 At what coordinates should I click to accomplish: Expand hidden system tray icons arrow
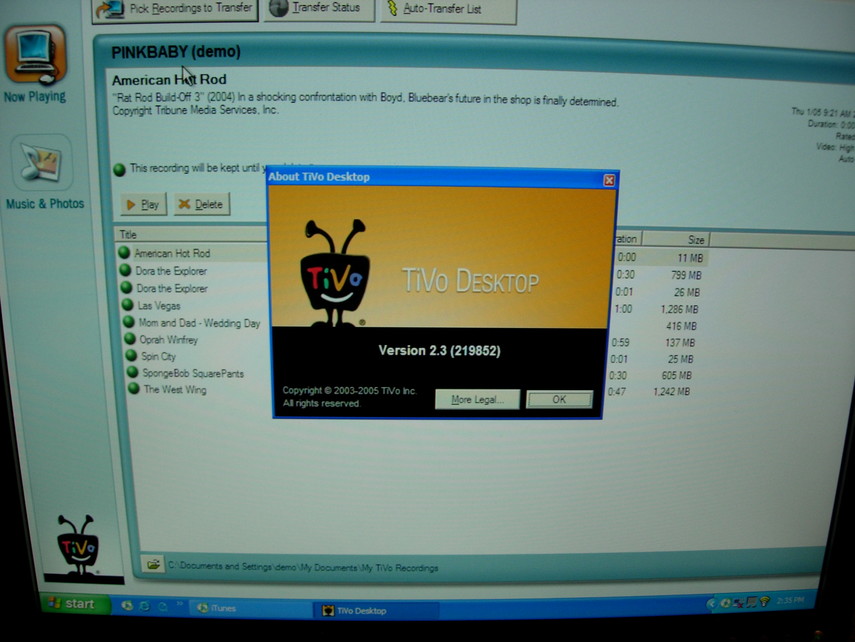711,603
